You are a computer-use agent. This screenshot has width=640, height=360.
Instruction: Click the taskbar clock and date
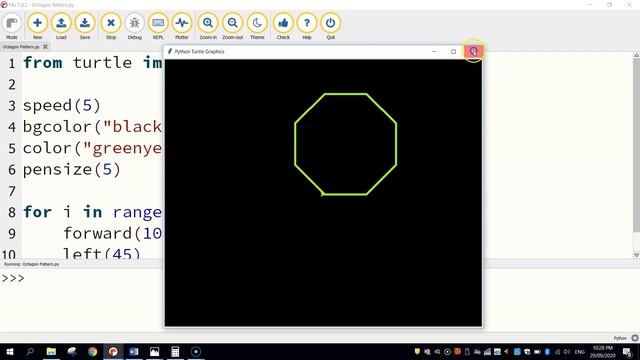[602, 351]
